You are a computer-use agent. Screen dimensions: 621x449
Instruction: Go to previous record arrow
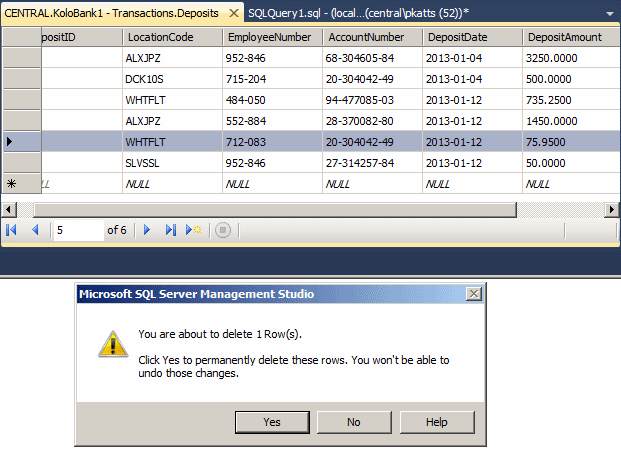click(x=35, y=230)
